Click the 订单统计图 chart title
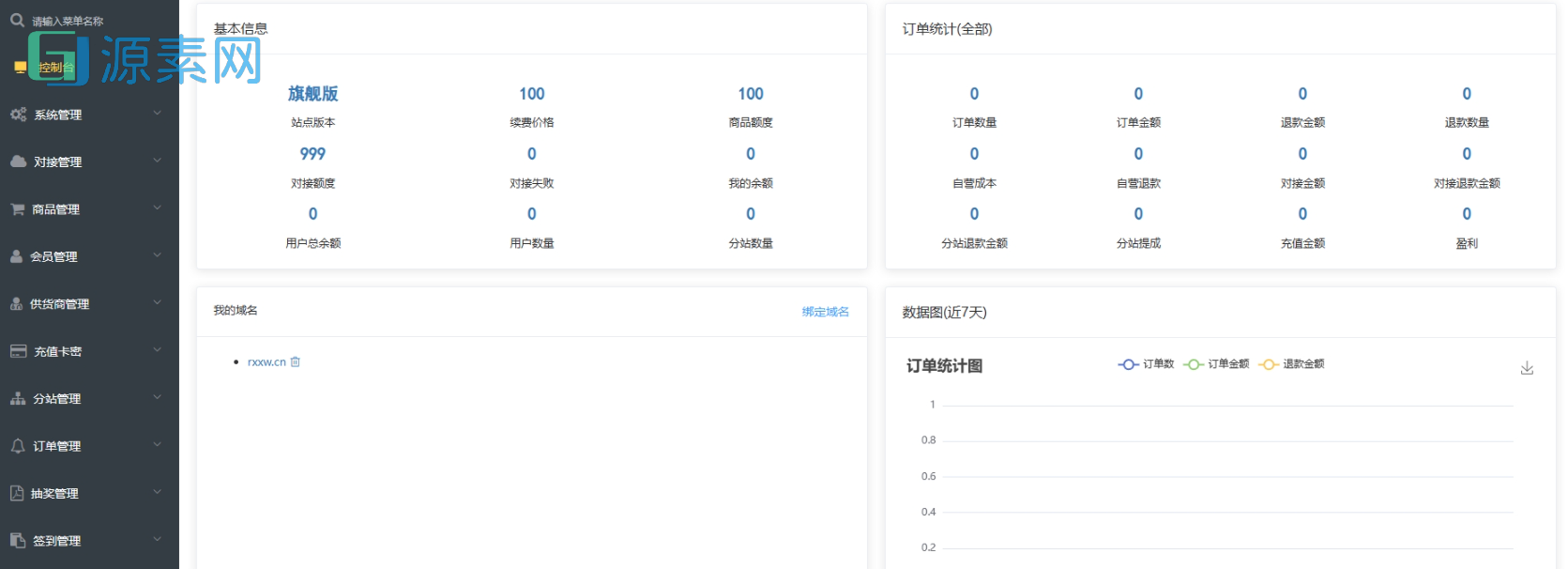1568x569 pixels. 944,366
